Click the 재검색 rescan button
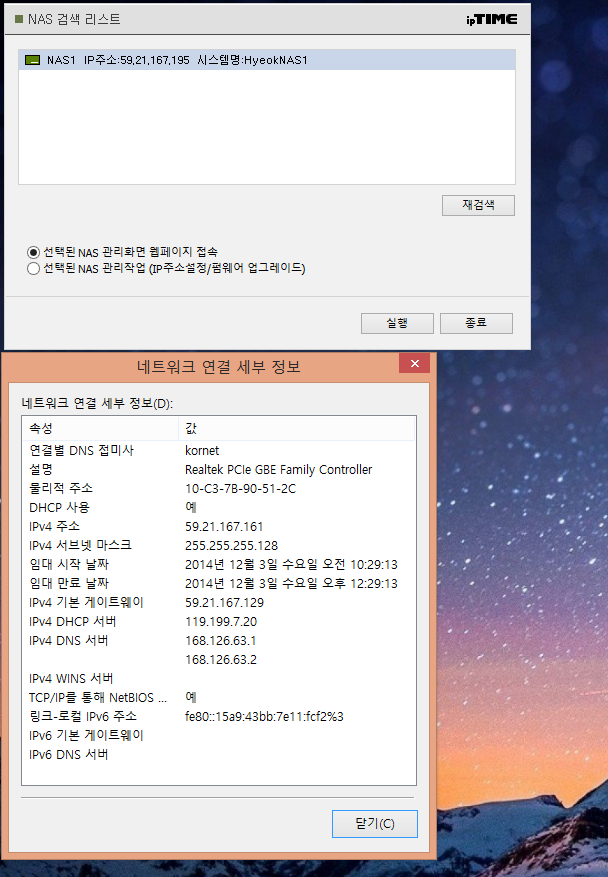The width and height of the screenshot is (608, 877). 478,205
